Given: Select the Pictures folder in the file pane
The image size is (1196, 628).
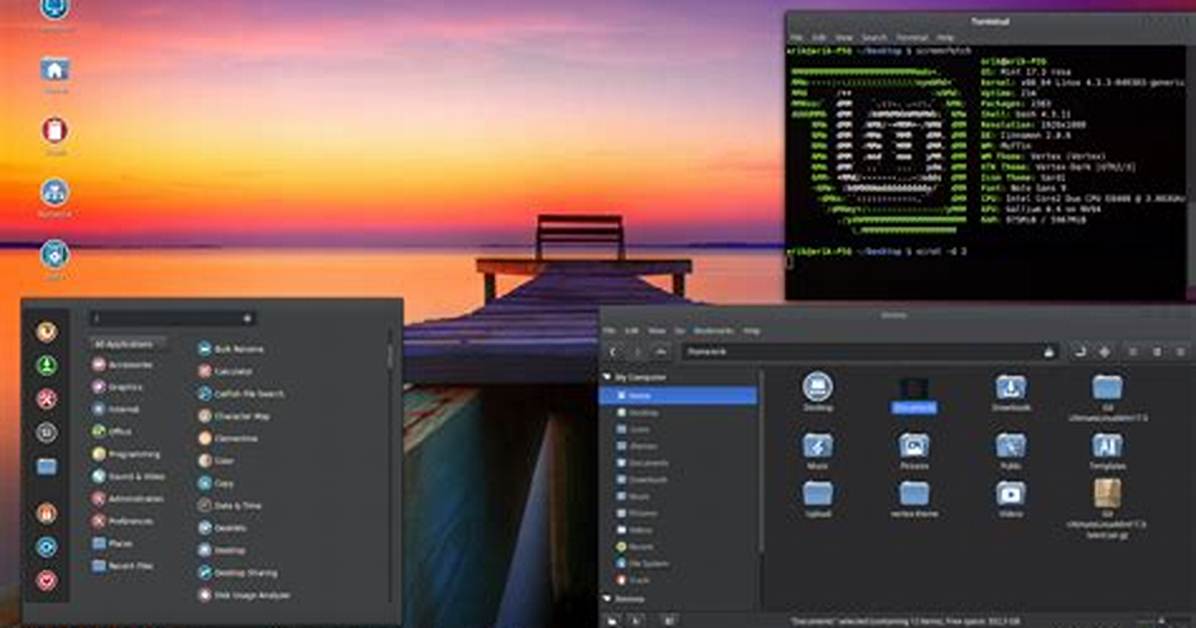Looking at the screenshot, I should (914, 450).
